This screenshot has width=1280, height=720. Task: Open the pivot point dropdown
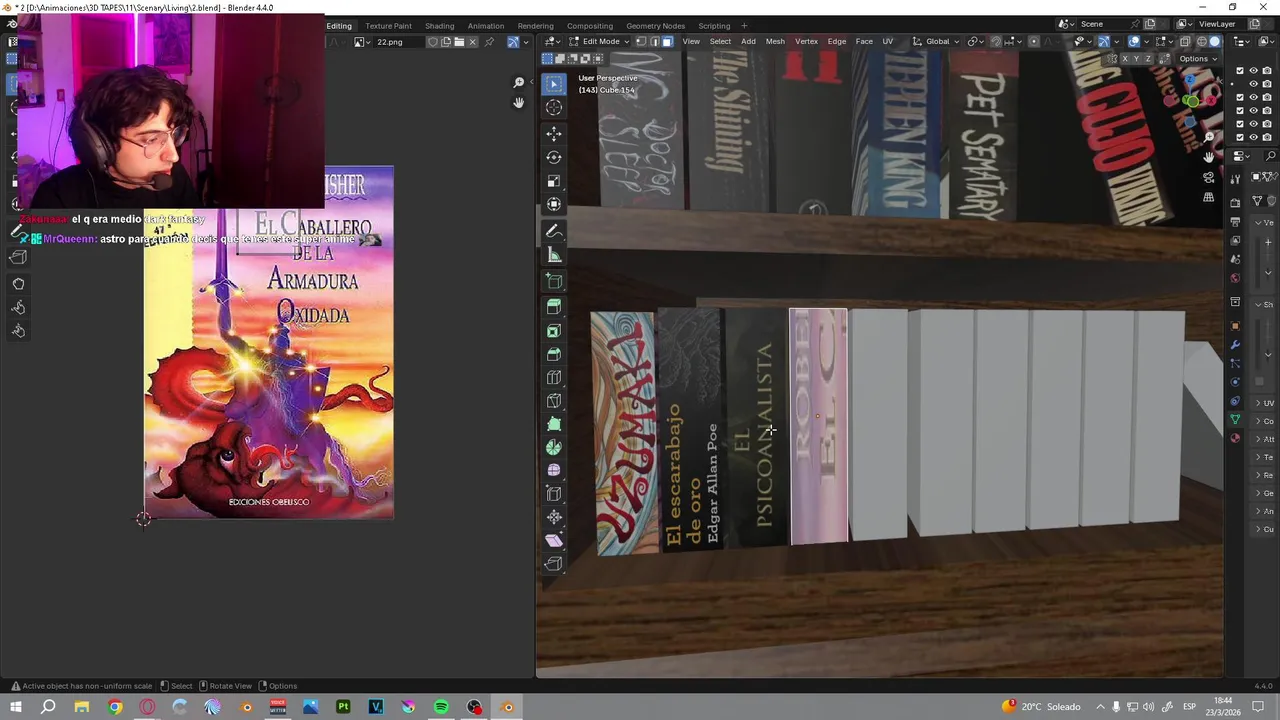click(975, 41)
